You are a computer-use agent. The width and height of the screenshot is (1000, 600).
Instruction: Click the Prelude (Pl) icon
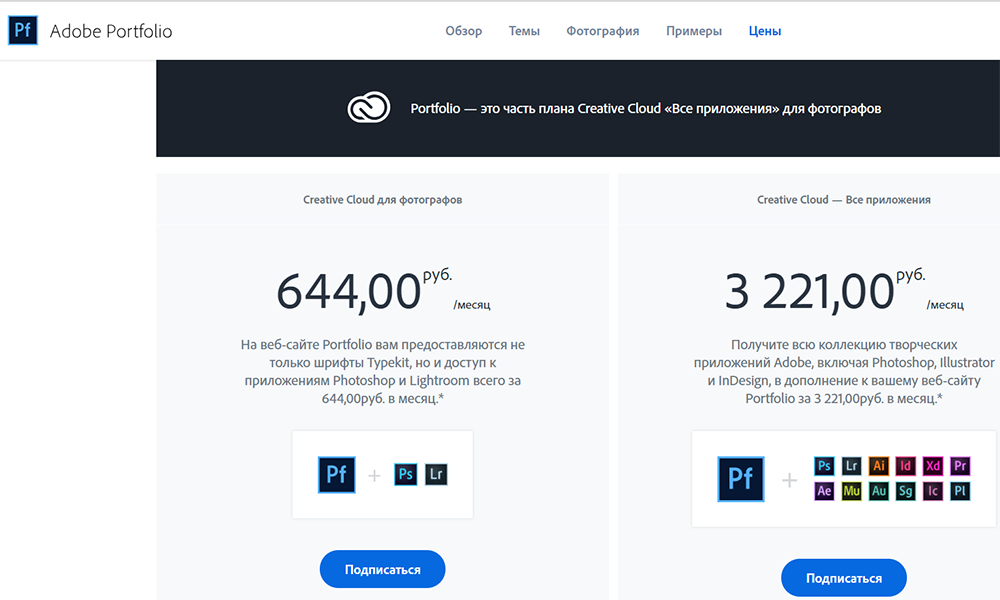pyautogui.click(x=960, y=491)
